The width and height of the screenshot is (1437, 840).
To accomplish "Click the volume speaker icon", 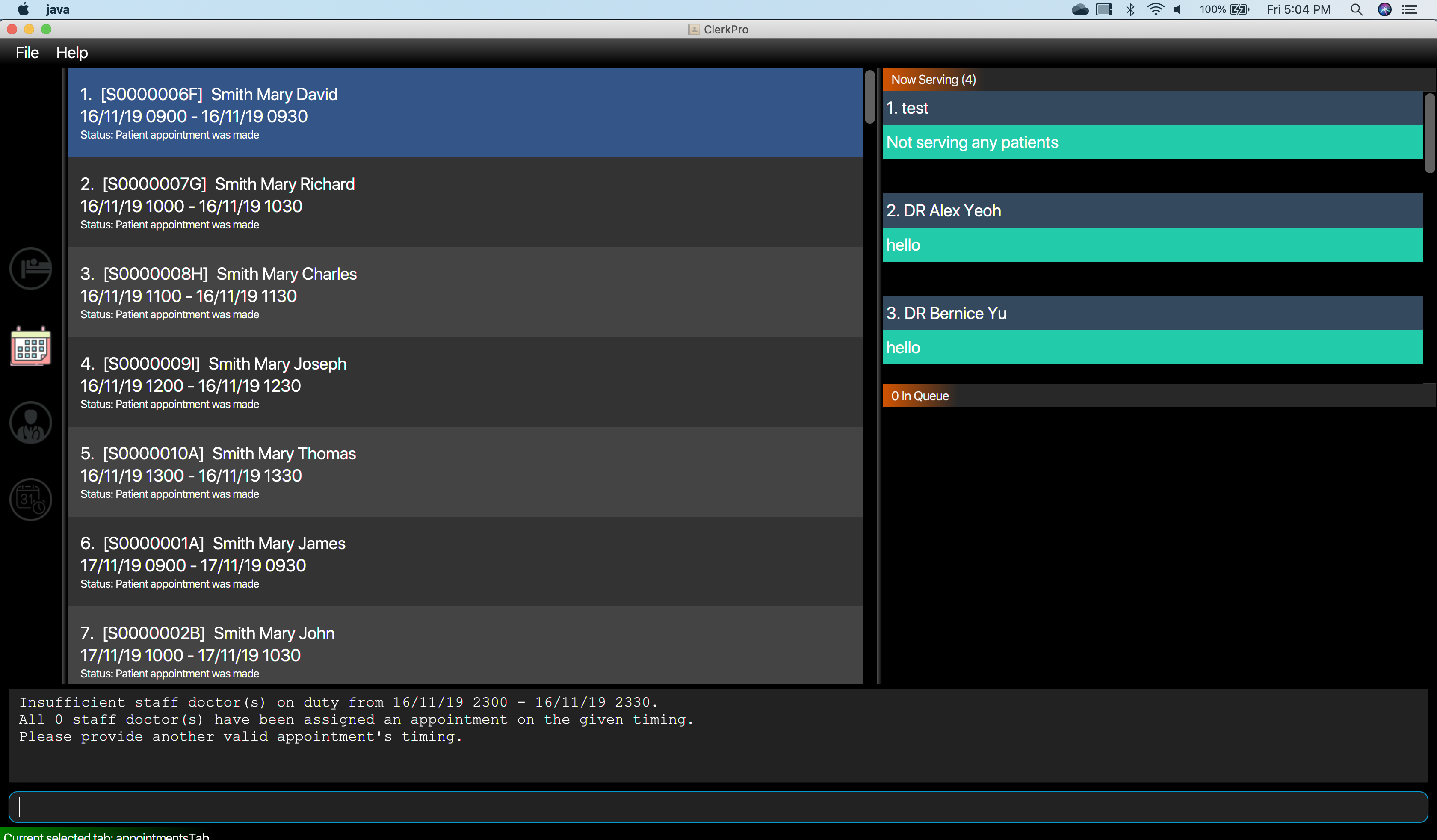I will [1178, 9].
